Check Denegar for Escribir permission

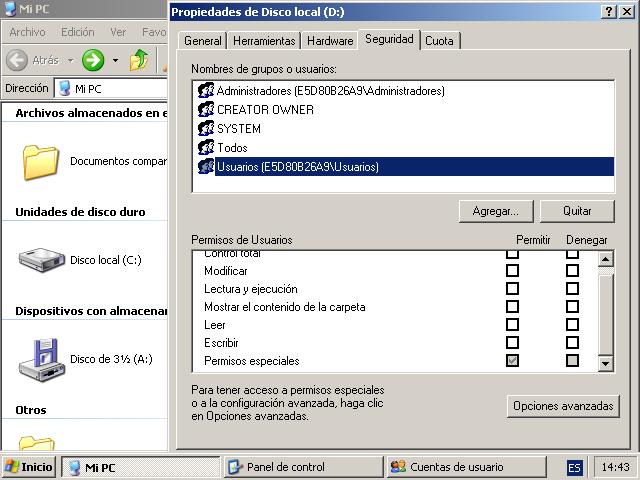click(572, 342)
